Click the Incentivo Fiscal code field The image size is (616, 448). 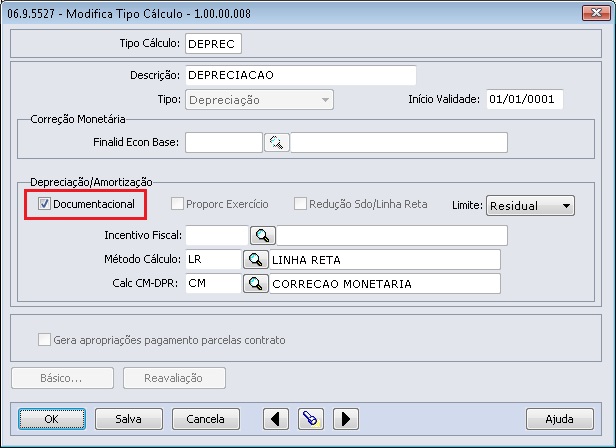217,235
